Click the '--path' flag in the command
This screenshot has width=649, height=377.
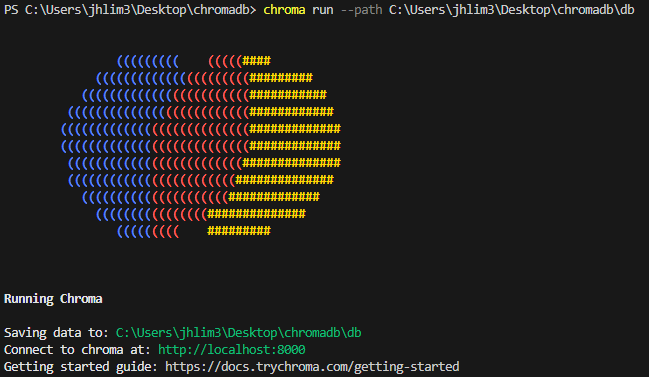click(361, 10)
